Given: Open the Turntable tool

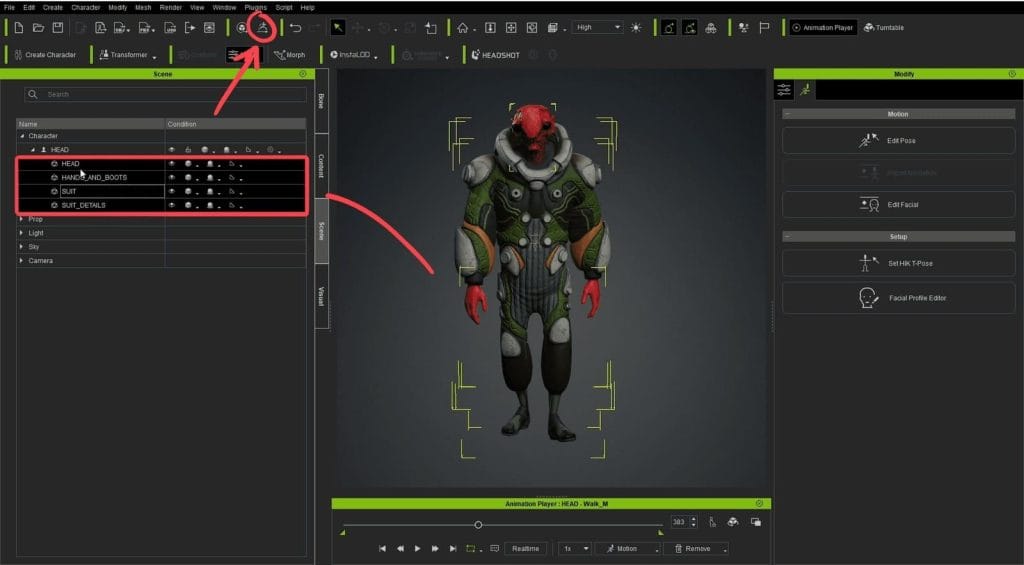Looking at the screenshot, I should (x=883, y=28).
